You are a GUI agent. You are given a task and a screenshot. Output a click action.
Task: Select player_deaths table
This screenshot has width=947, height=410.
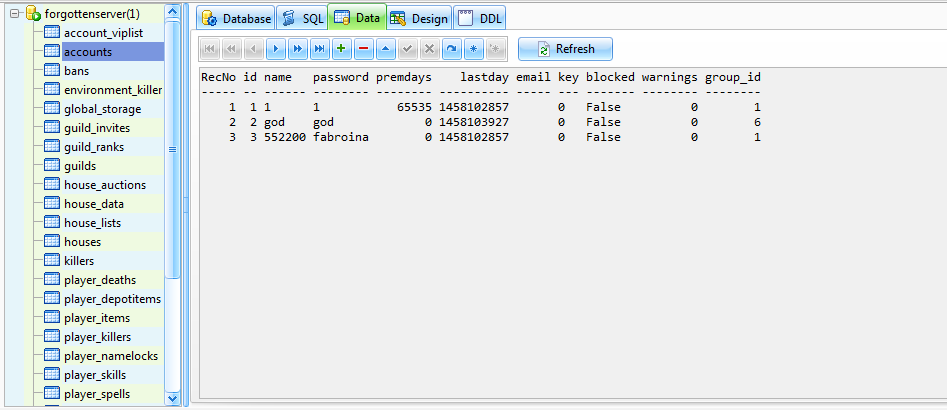[100, 280]
